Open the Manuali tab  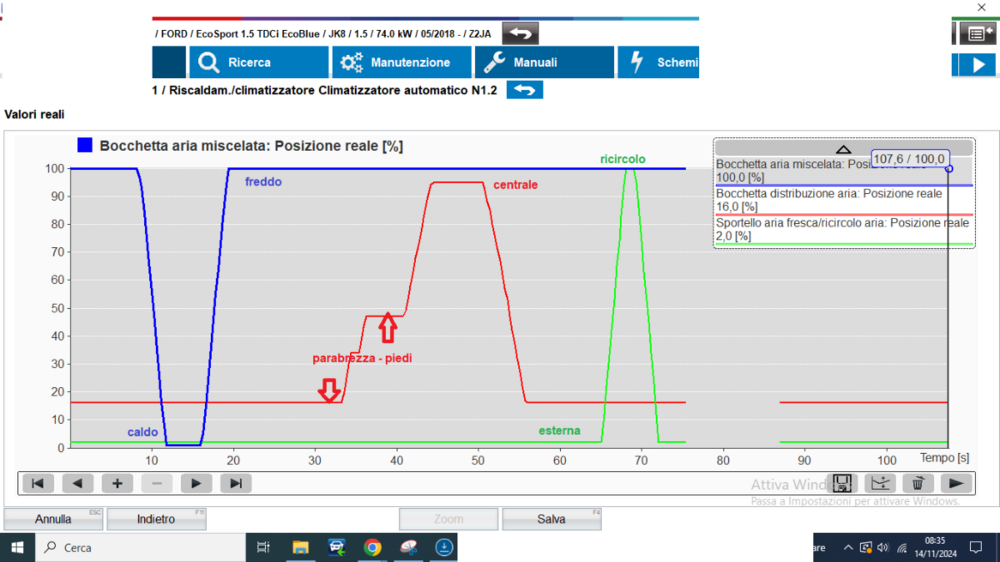click(x=543, y=62)
